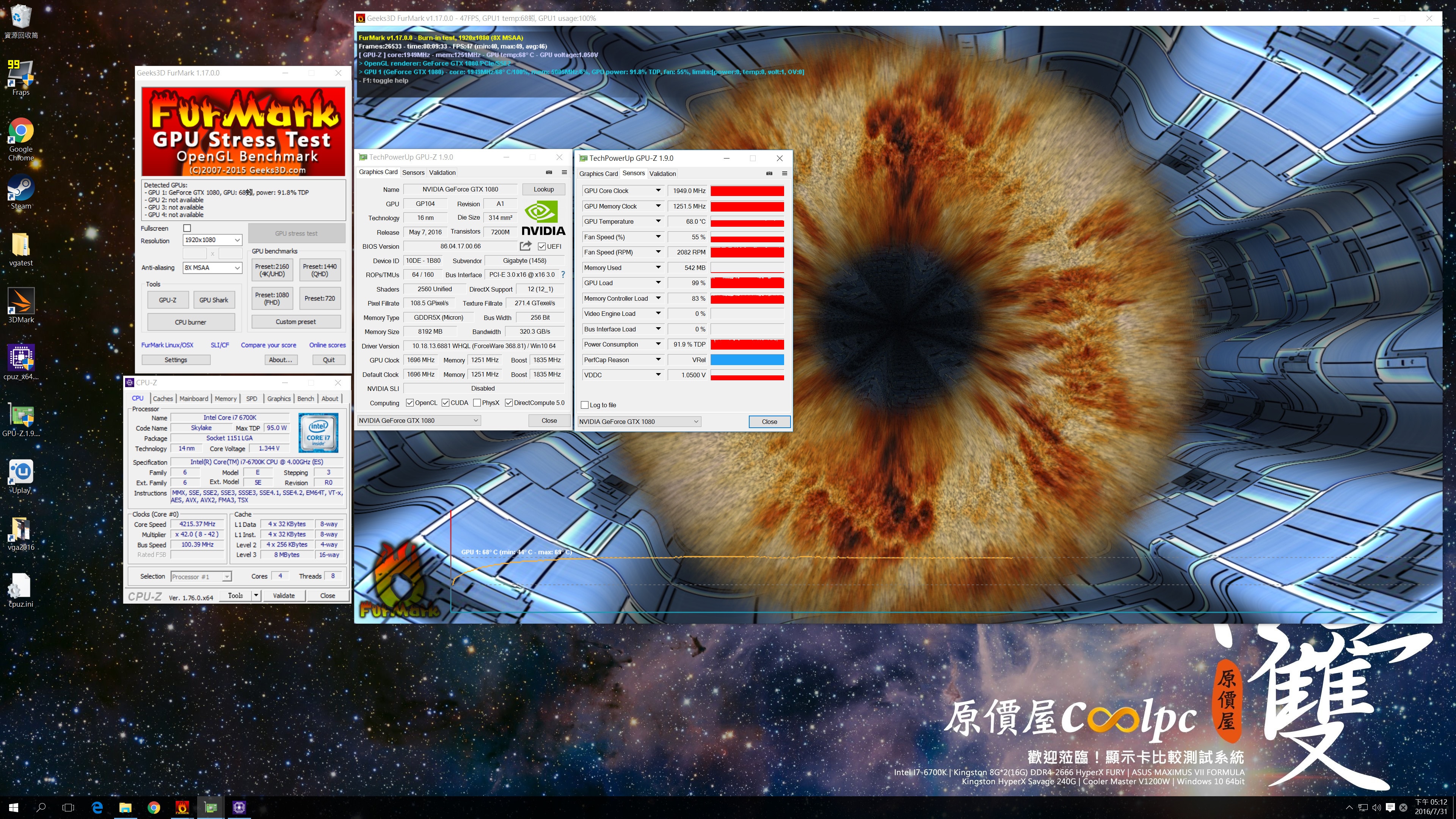The width and height of the screenshot is (1456, 819).
Task: Open Microsoft Edge from the taskbar
Action: (97, 808)
